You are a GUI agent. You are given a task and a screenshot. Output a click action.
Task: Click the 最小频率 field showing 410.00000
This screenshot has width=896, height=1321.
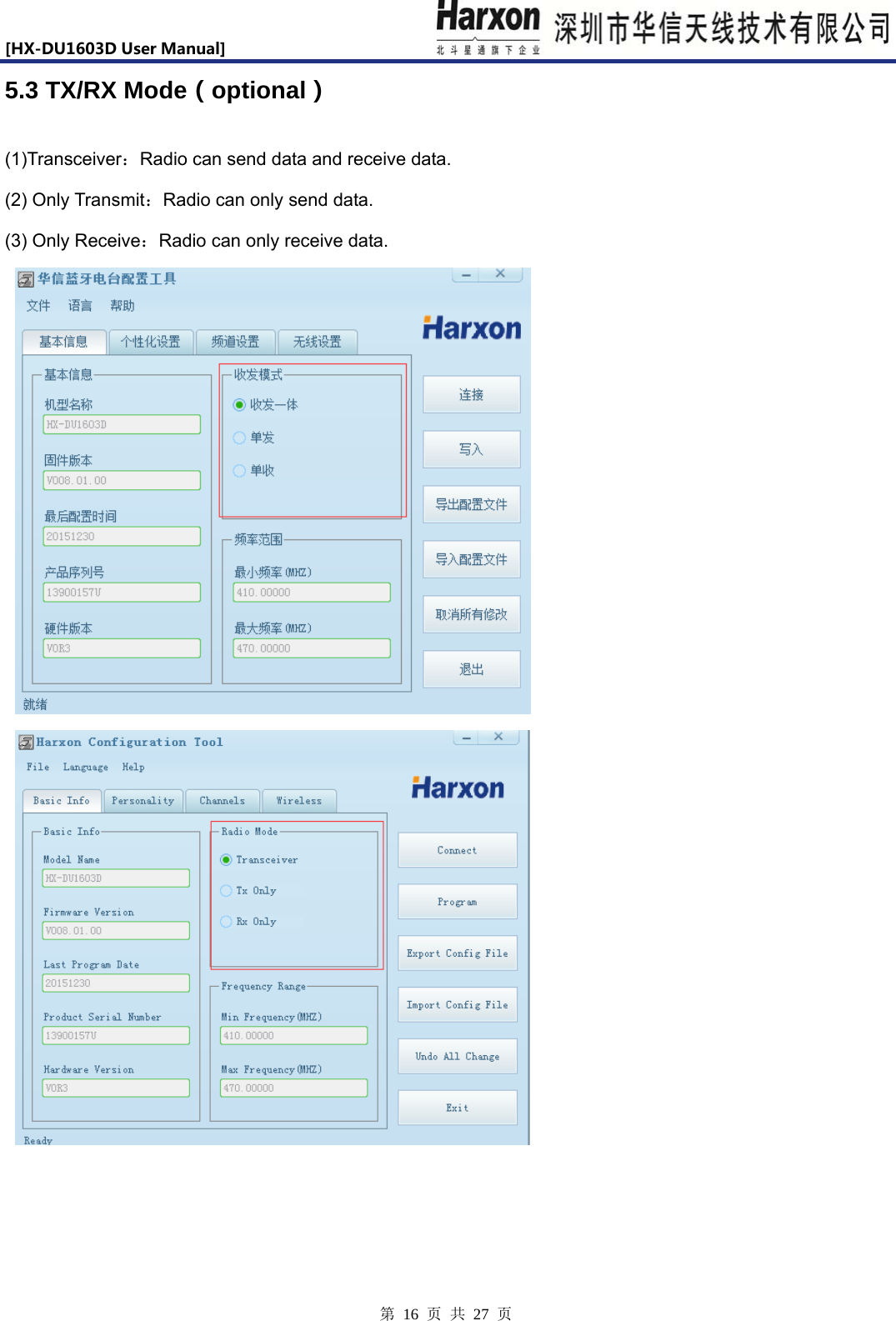pos(312,592)
